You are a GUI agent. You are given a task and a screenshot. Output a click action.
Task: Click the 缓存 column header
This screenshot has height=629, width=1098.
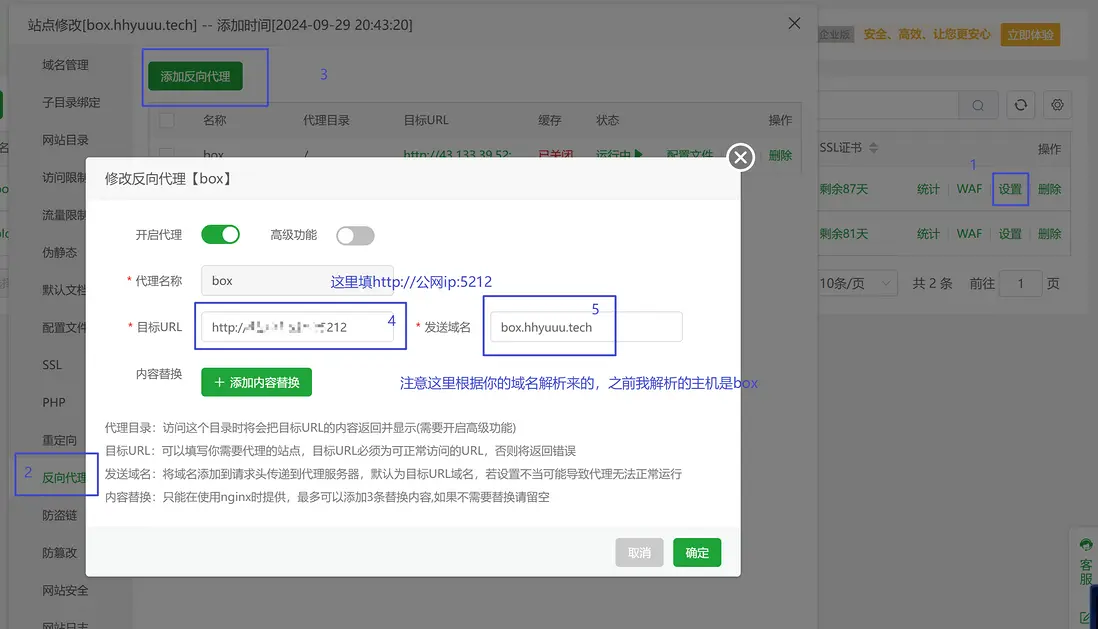tap(550, 120)
